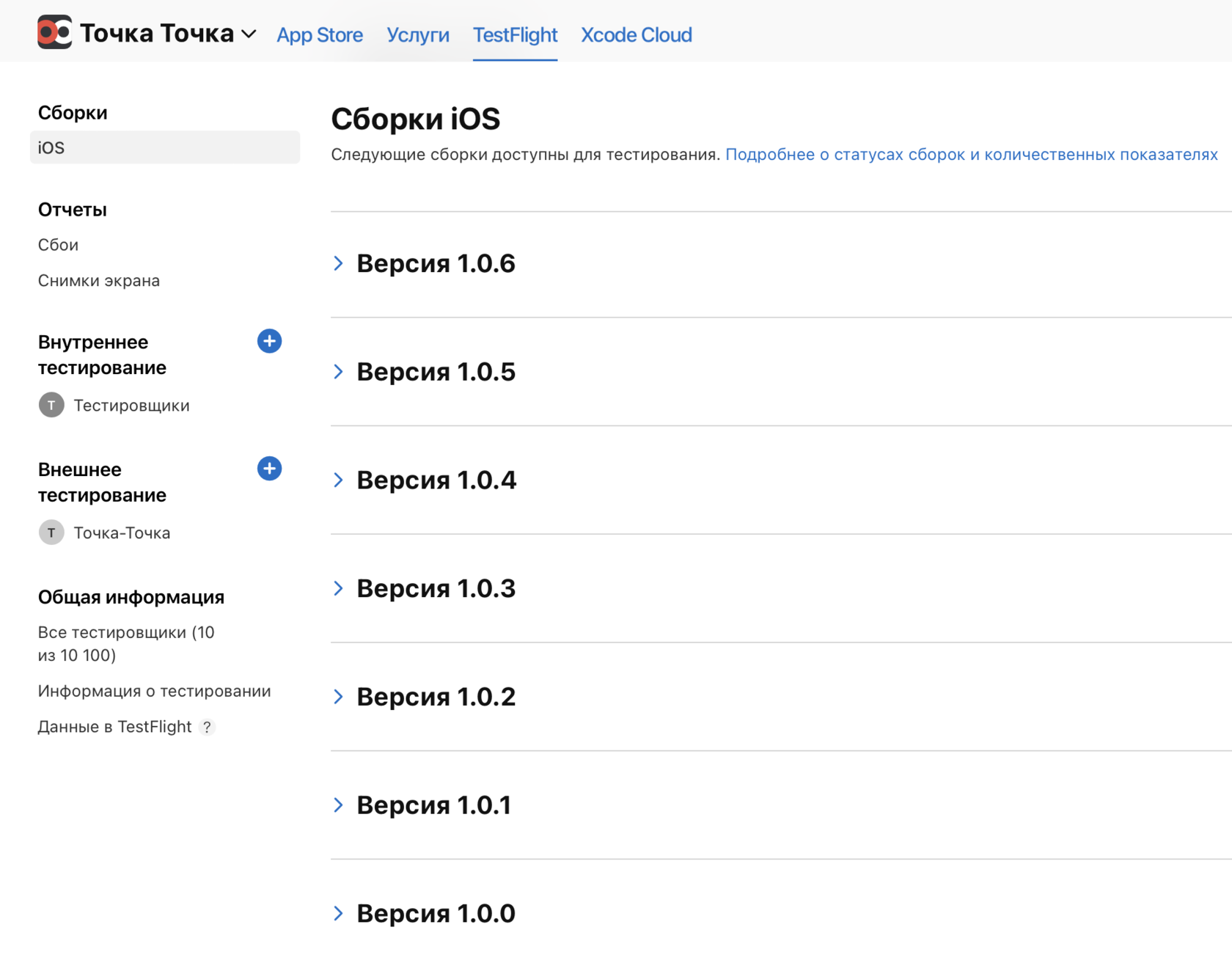Viewport: 1232px width, 963px height.
Task: Expand Версия 1.0.0 builds
Action: [x=338, y=913]
